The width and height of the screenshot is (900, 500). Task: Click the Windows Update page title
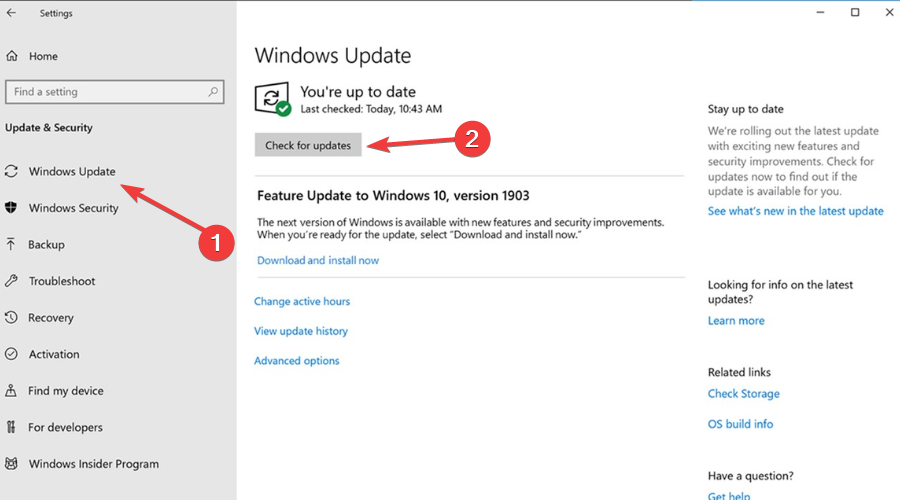pyautogui.click(x=333, y=56)
